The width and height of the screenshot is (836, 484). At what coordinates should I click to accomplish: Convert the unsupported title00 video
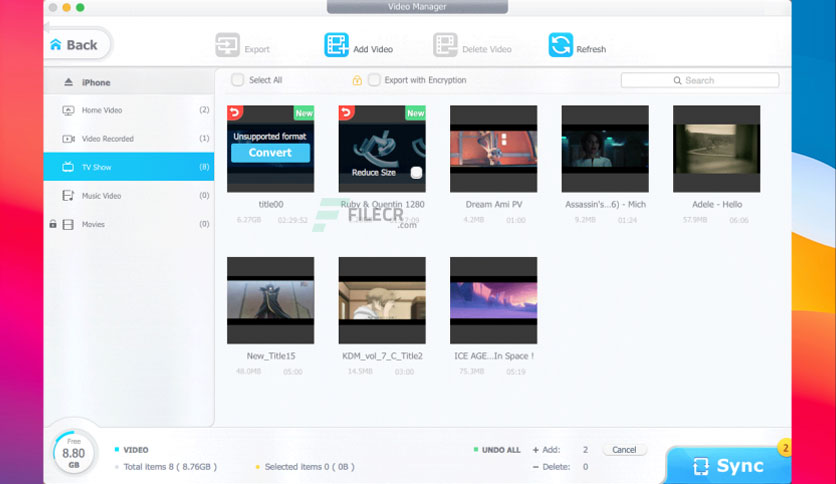(x=270, y=152)
